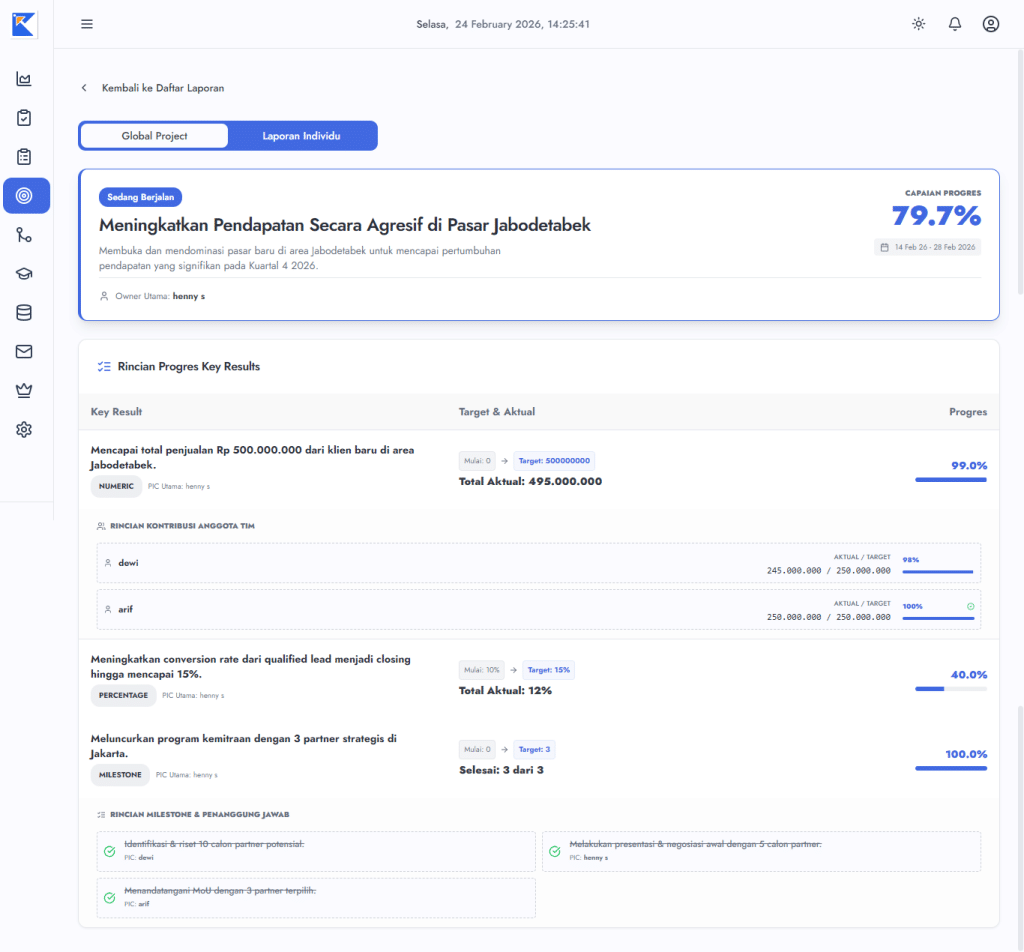This screenshot has height=952, width=1024.
Task: Open the user profile icon
Action: coord(991,24)
